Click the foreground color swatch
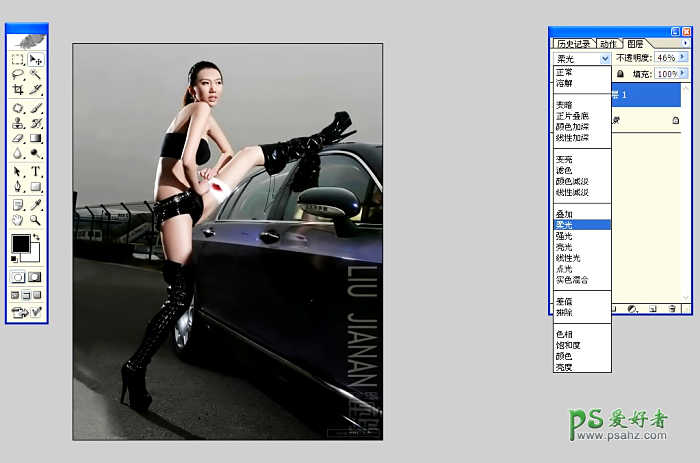This screenshot has height=463, width=700. point(20,244)
